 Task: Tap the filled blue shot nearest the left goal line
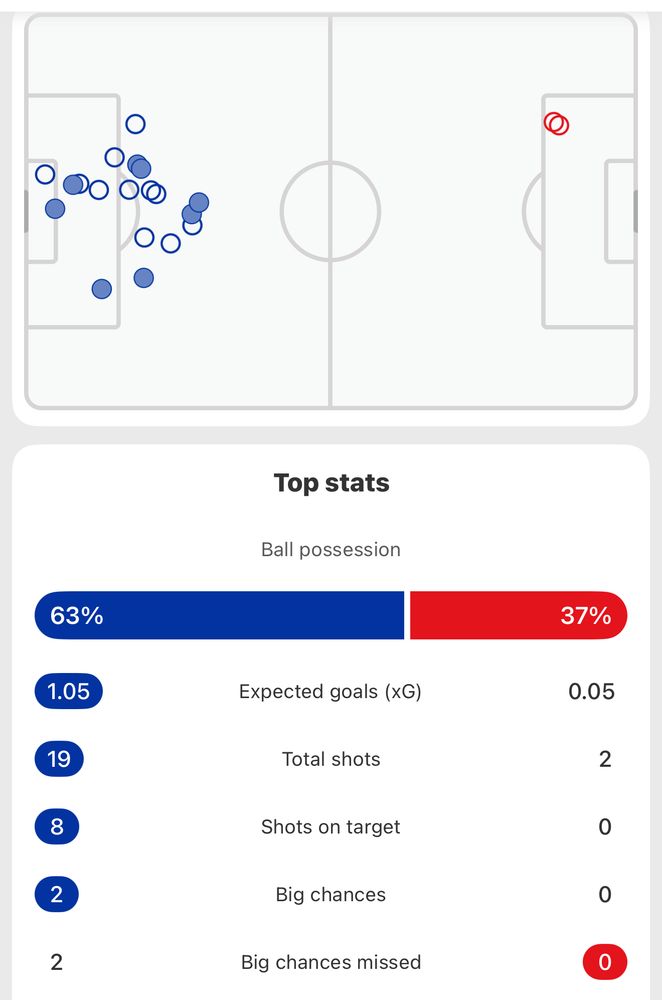coord(55,209)
